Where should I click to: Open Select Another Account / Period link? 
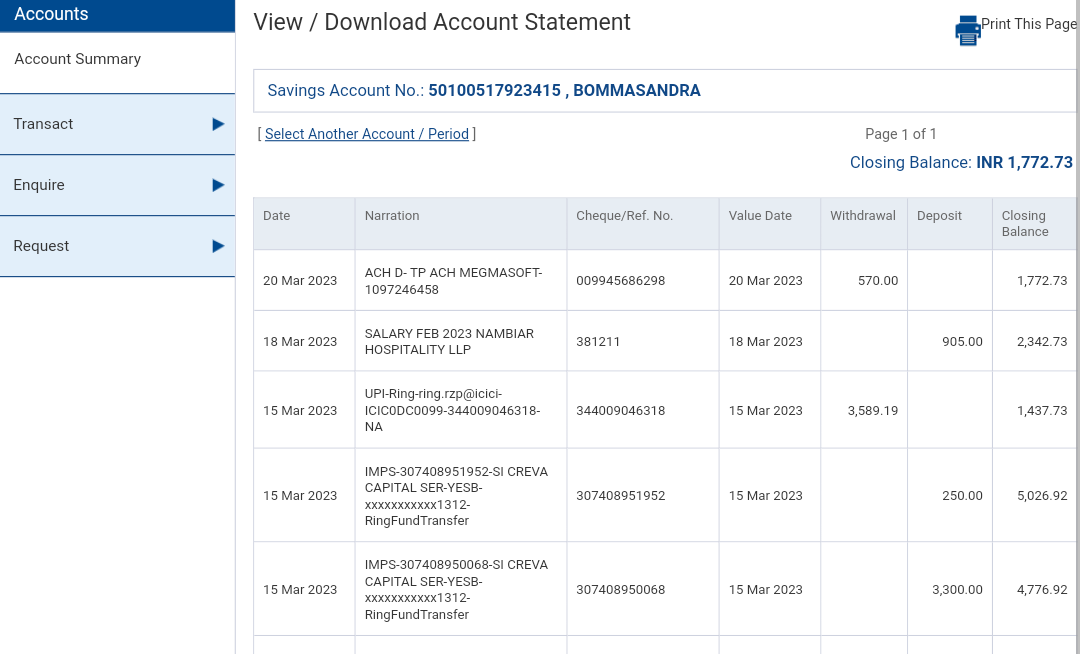point(366,134)
